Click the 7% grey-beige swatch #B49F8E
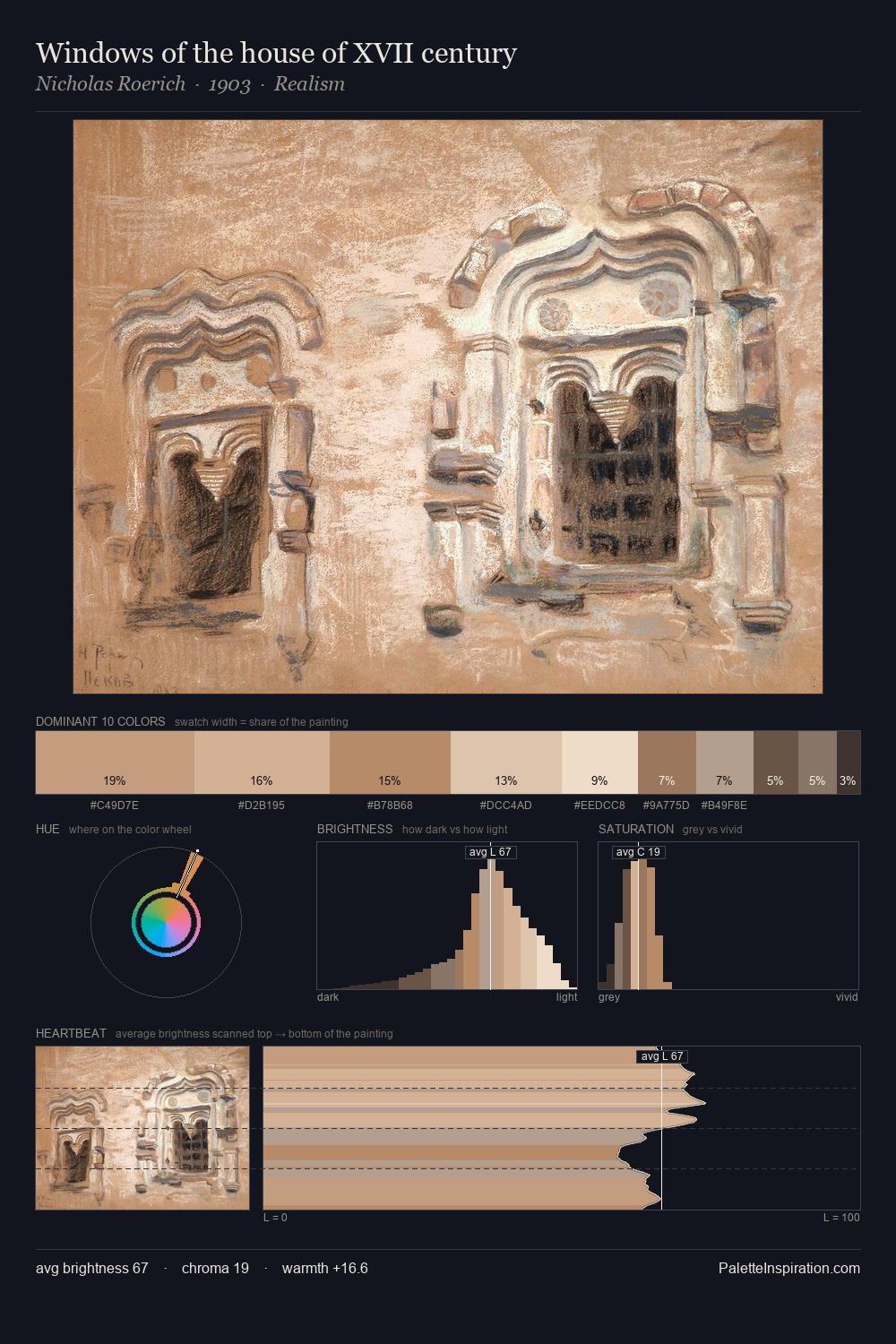 (x=725, y=762)
